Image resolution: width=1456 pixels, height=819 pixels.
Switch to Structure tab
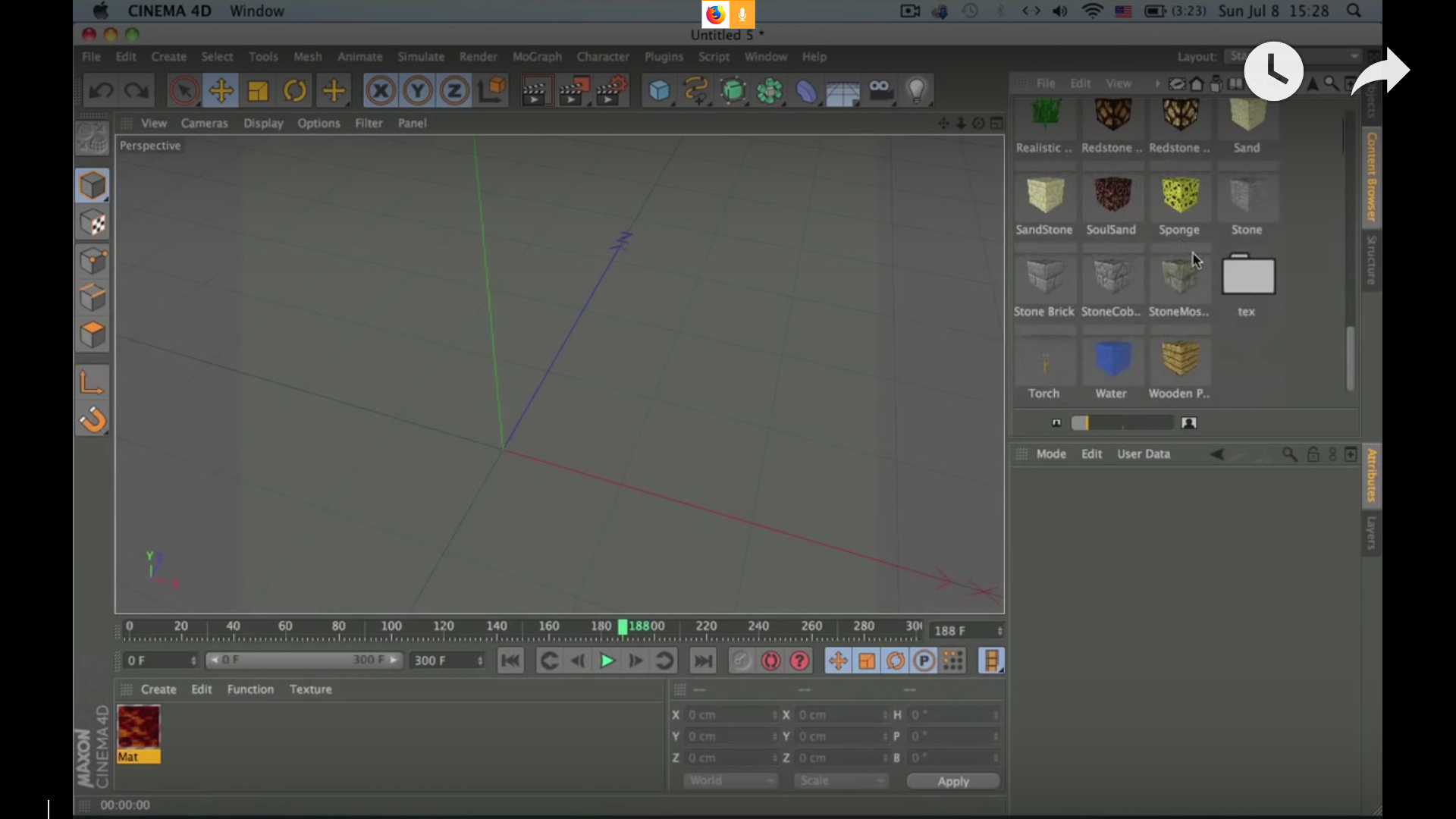click(x=1371, y=260)
